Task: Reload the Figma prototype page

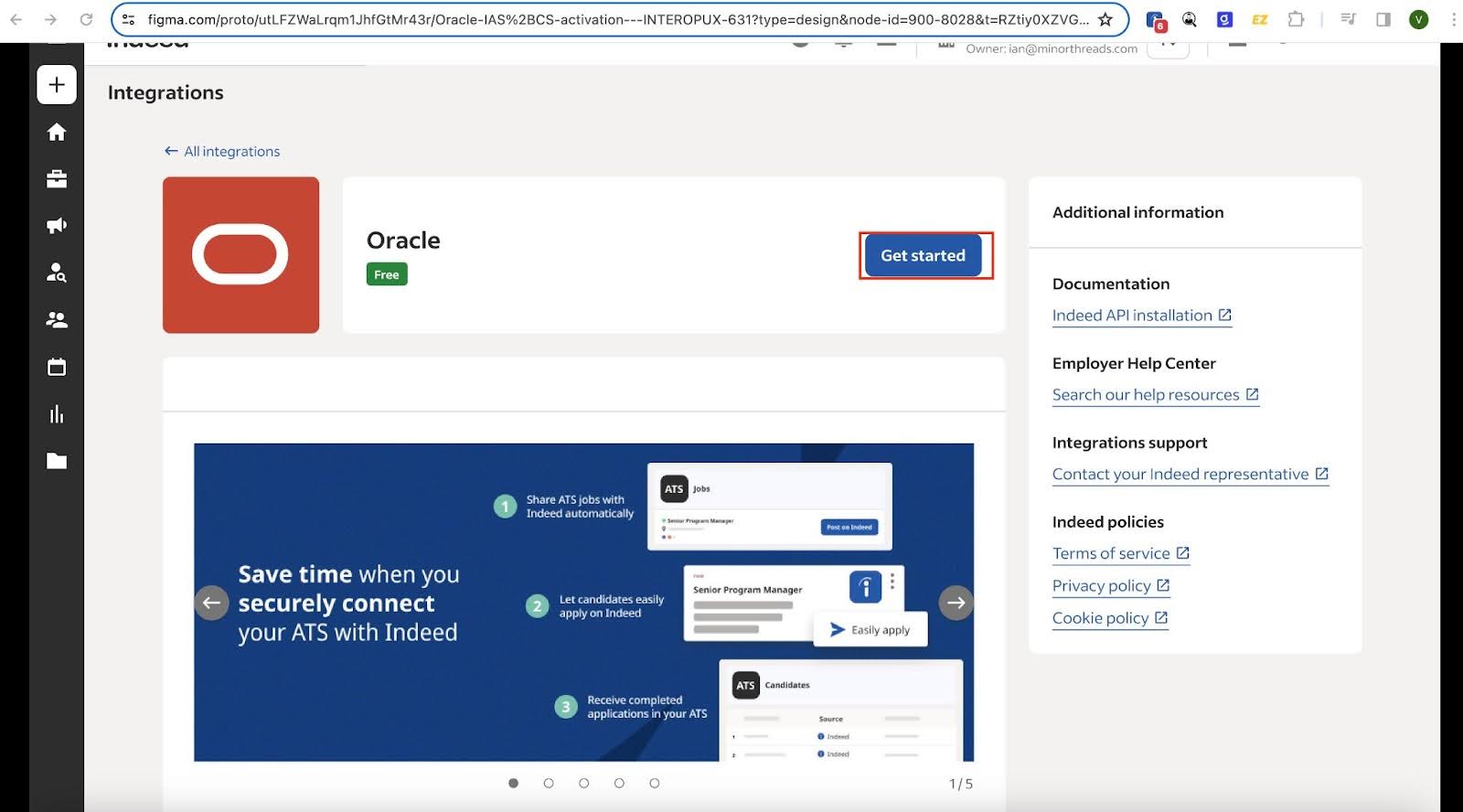Action: (x=86, y=19)
